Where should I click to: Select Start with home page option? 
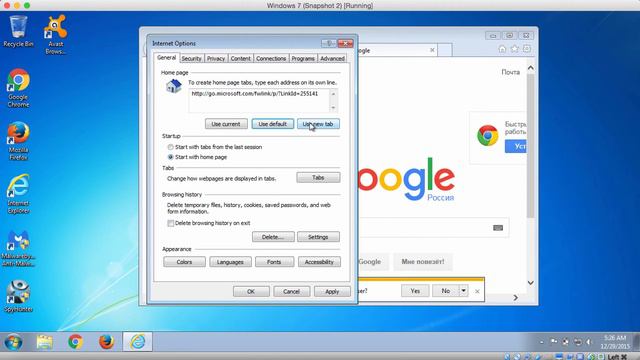pos(171,157)
